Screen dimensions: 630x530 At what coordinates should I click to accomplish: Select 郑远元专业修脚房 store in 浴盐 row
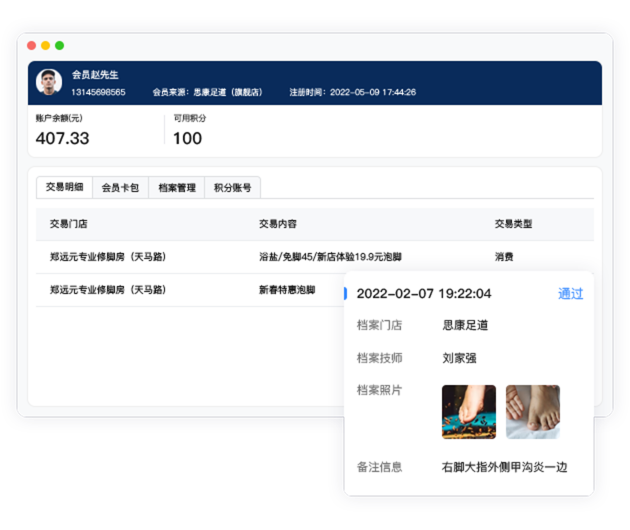pos(108,257)
